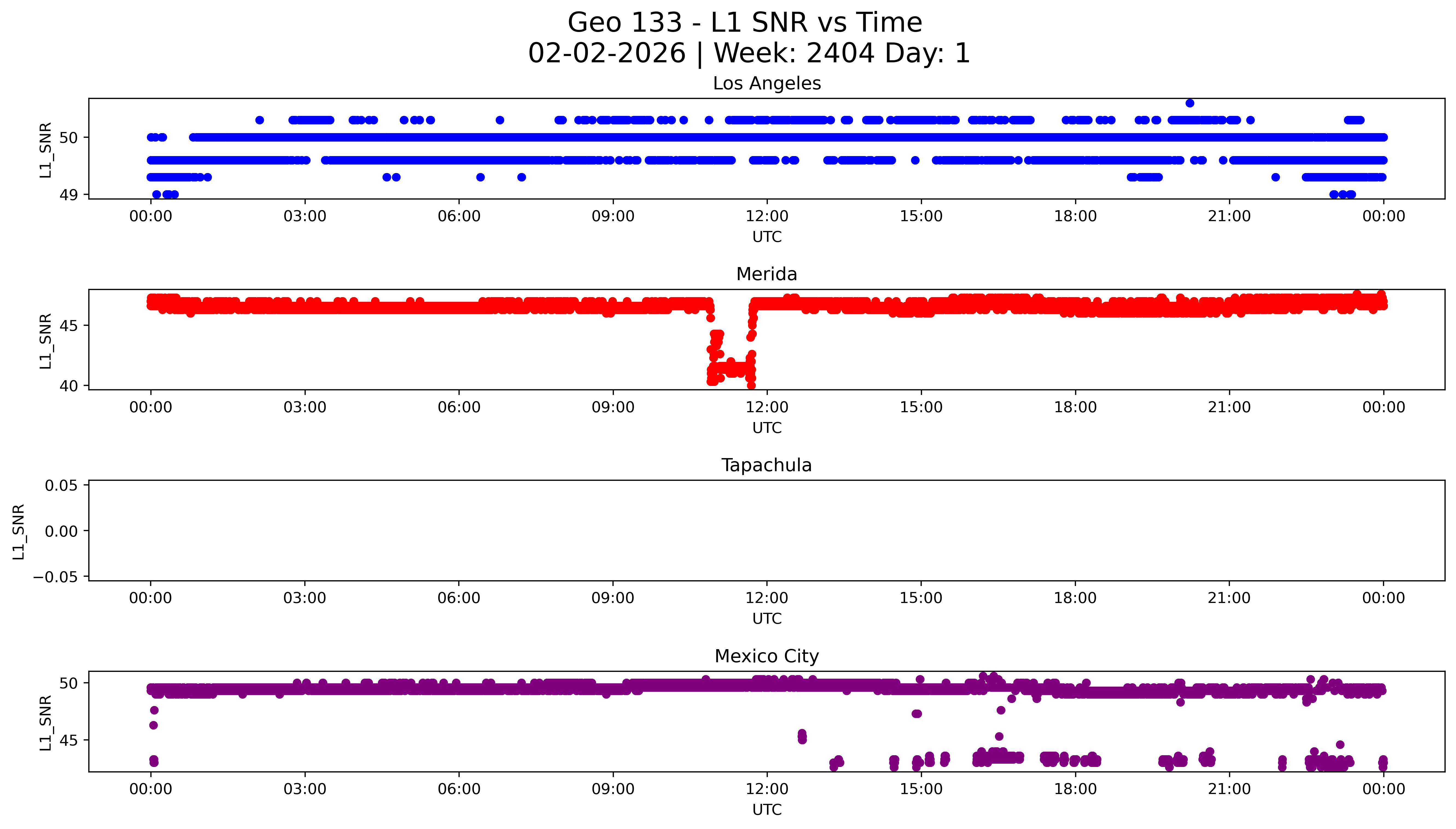The width and height of the screenshot is (1456, 829).
Task: Click the Los Angeles subplot title
Action: (766, 84)
